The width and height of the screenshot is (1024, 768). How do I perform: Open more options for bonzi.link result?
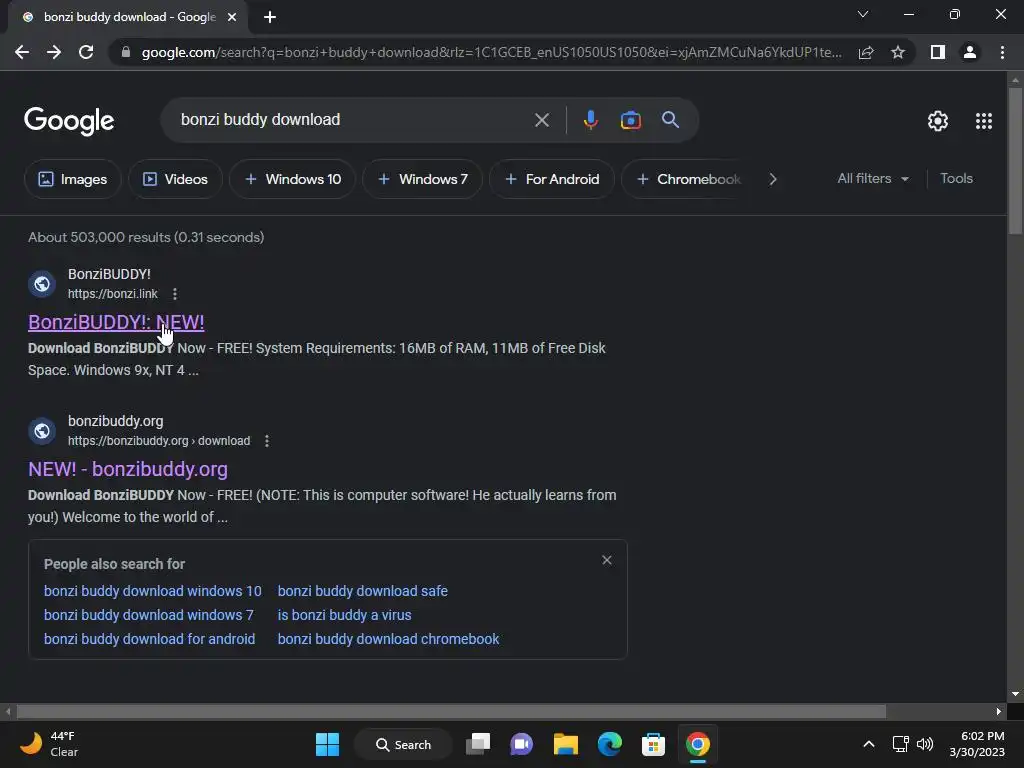pos(174,294)
